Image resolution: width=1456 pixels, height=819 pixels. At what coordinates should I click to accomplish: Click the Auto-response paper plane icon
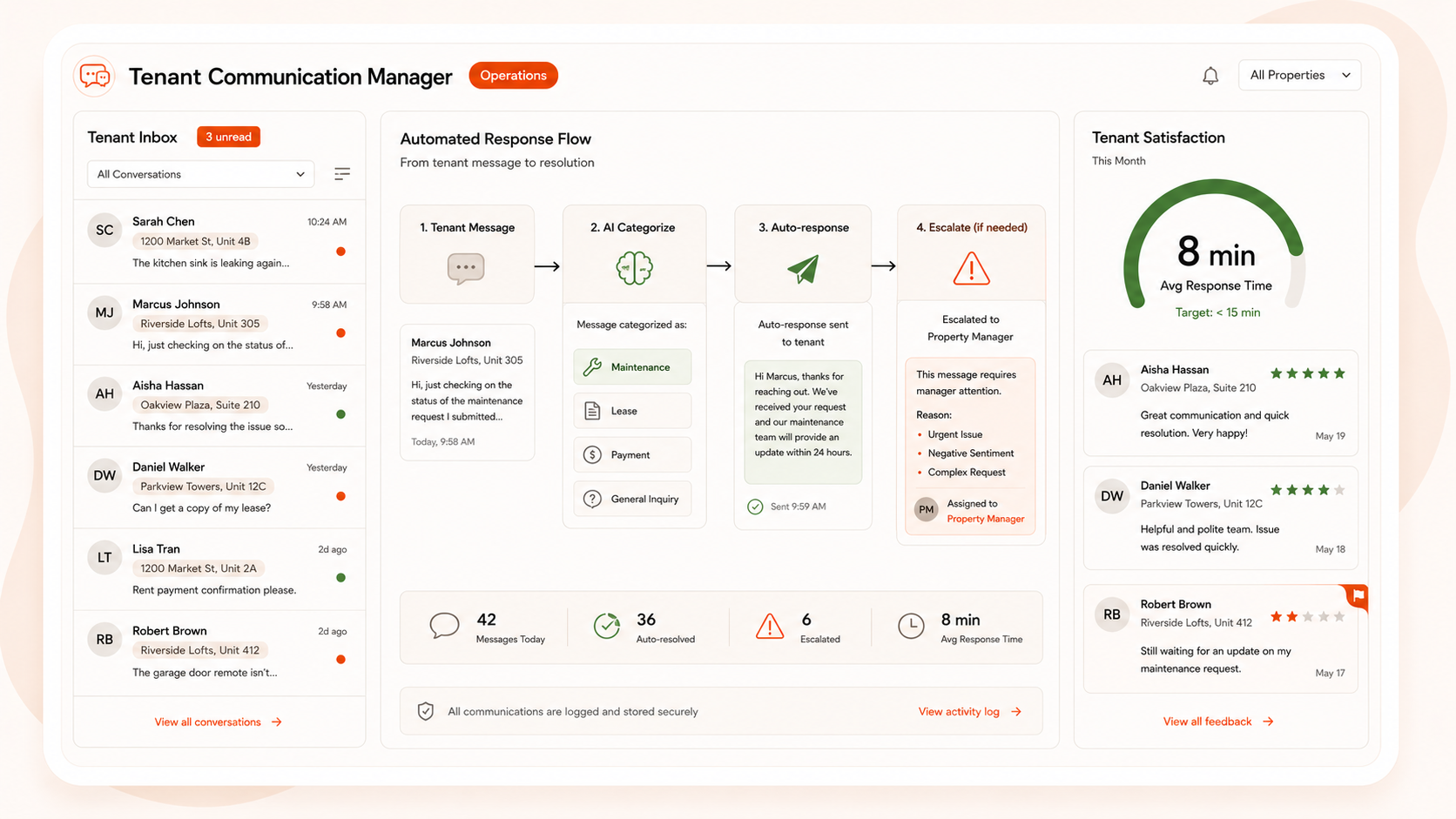pyautogui.click(x=803, y=269)
